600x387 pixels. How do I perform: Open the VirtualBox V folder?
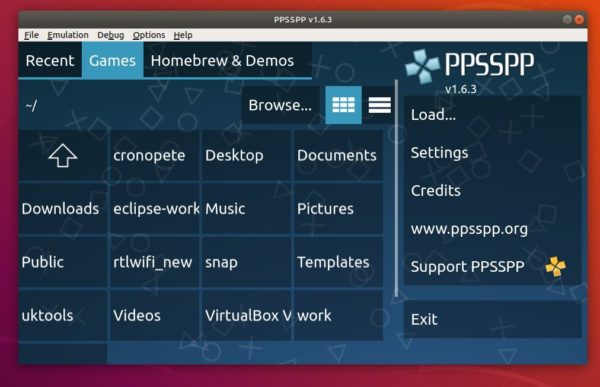246,315
